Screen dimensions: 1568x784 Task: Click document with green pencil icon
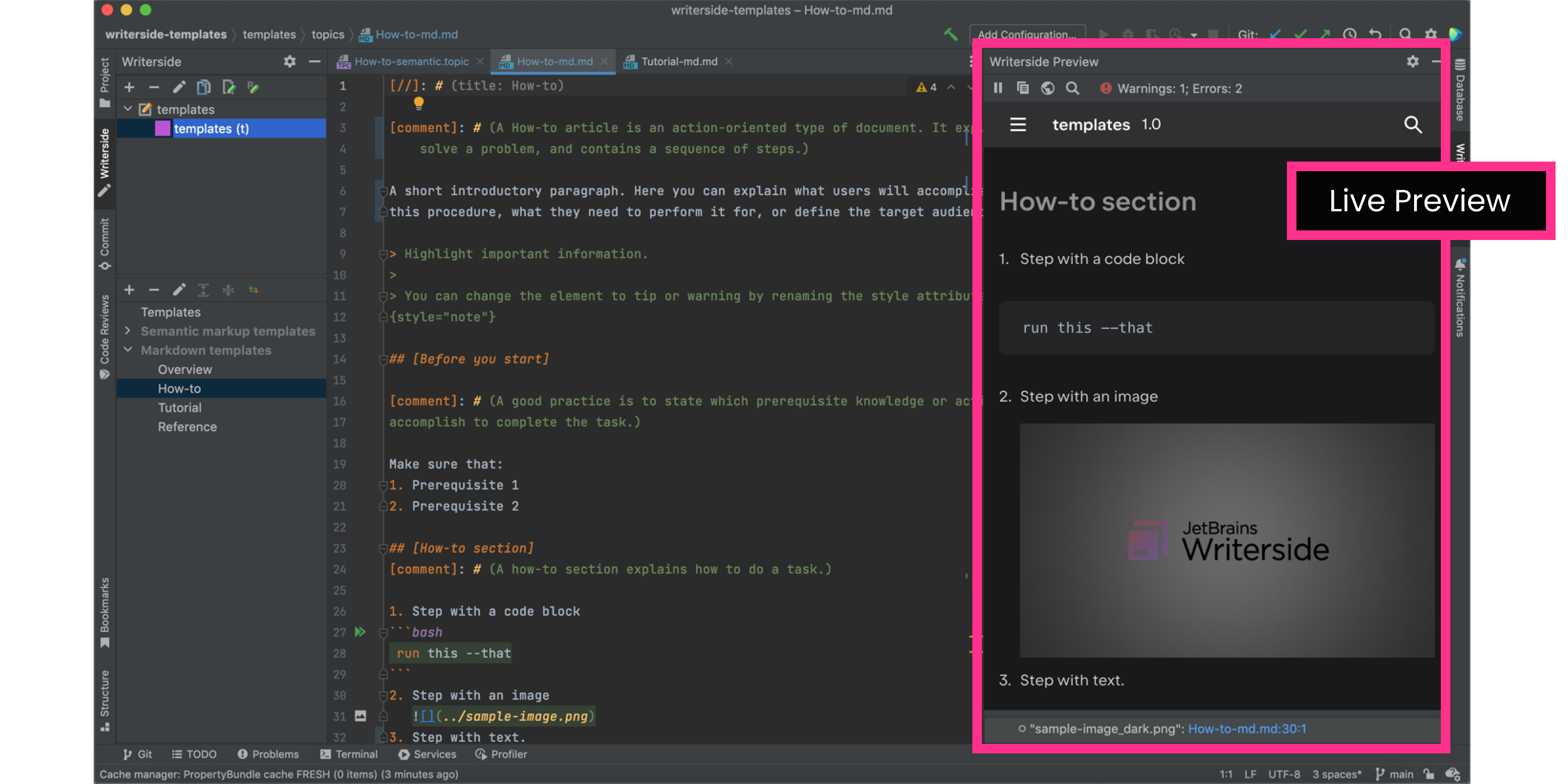click(x=228, y=87)
